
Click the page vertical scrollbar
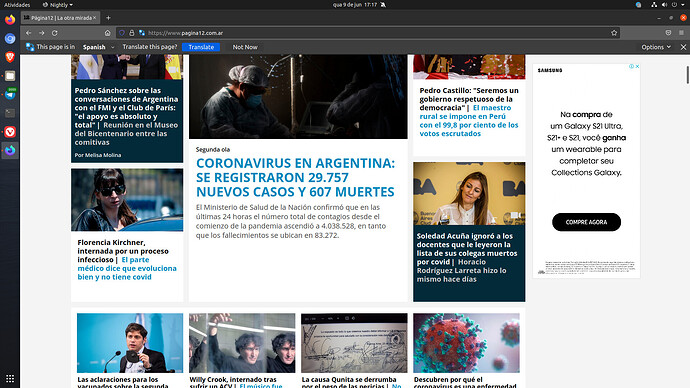click(x=687, y=75)
